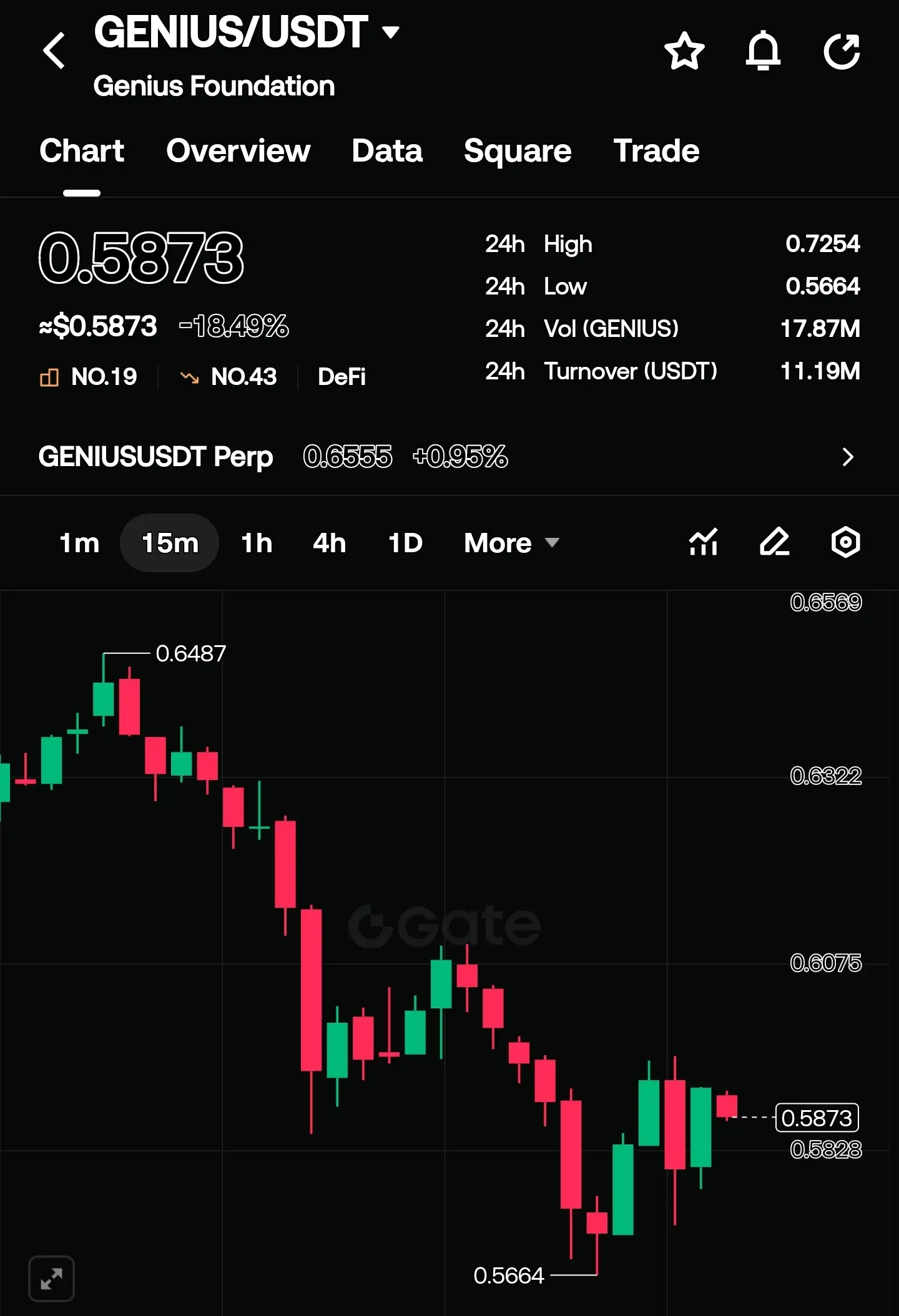Switch to the Square tab
This screenshot has width=899, height=1316.
pos(518,151)
